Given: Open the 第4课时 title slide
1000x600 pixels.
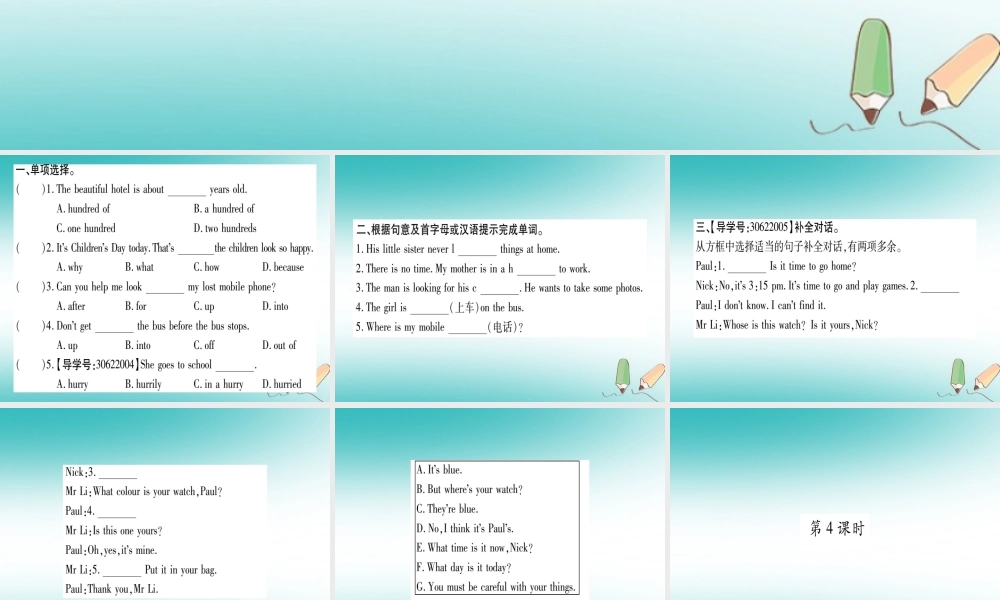Looking at the screenshot, I should [x=835, y=504].
